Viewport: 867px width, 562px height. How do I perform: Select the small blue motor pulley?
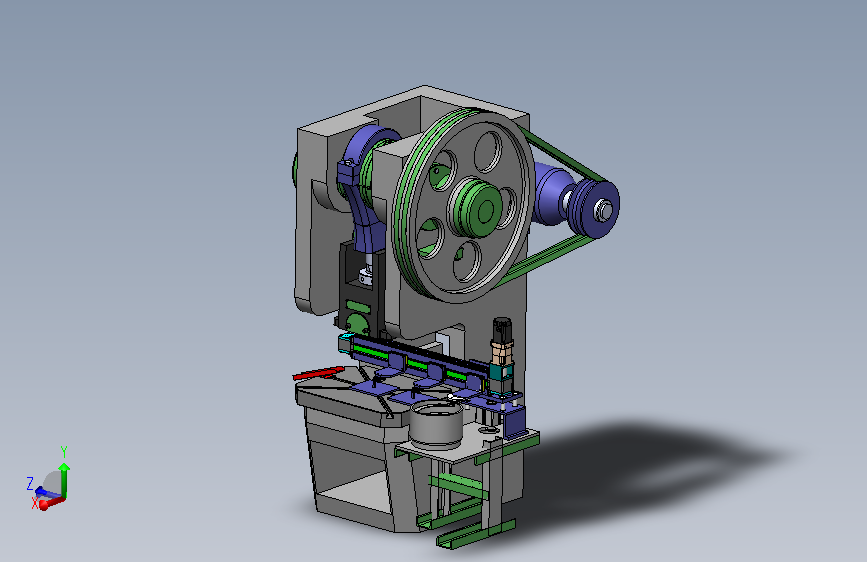coord(595,209)
